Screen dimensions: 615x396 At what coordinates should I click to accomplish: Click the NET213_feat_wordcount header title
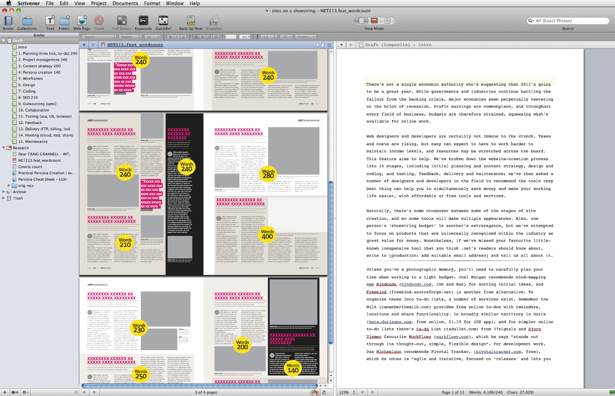tap(135, 45)
